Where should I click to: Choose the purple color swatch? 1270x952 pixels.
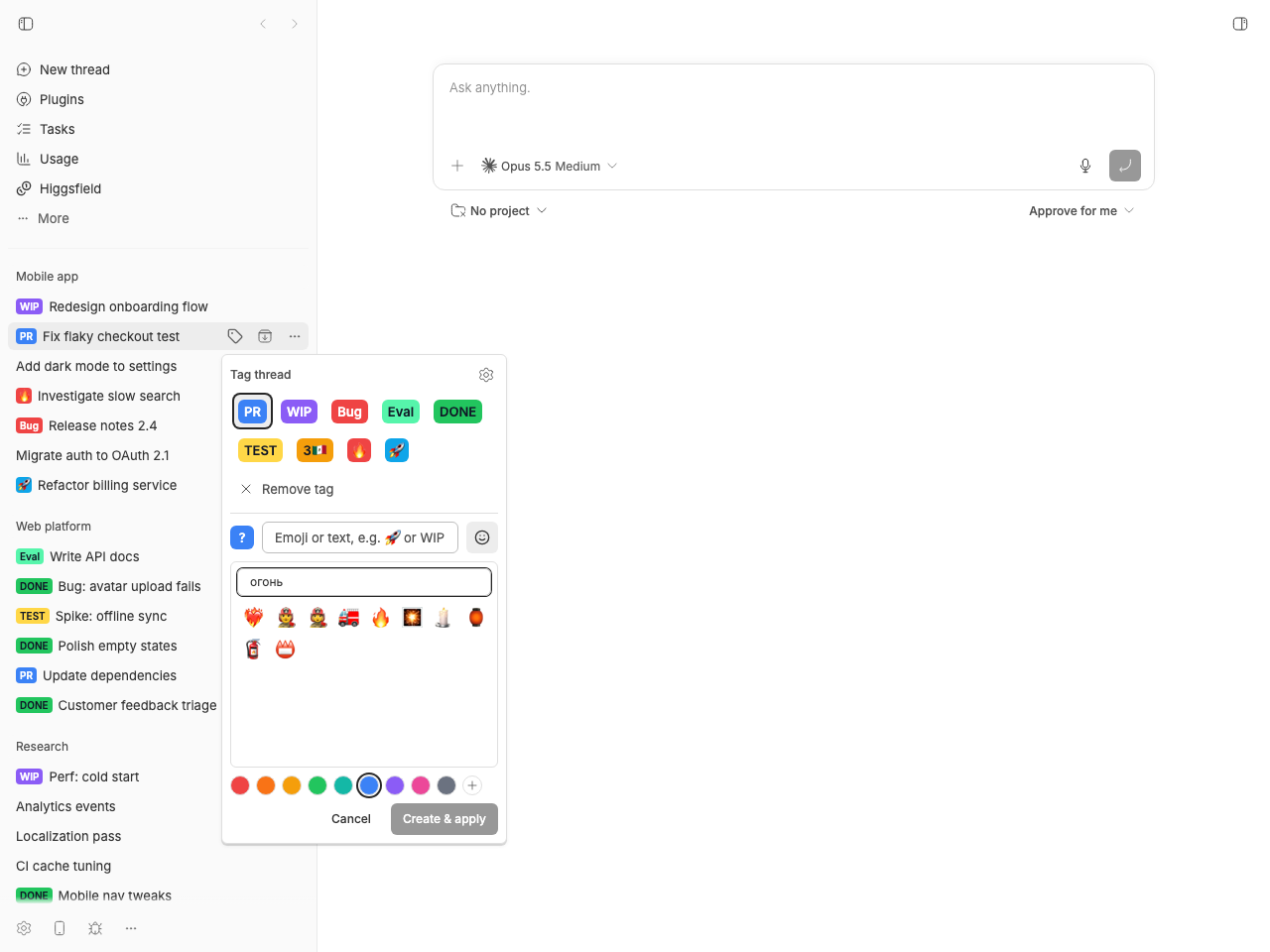pyautogui.click(x=395, y=785)
